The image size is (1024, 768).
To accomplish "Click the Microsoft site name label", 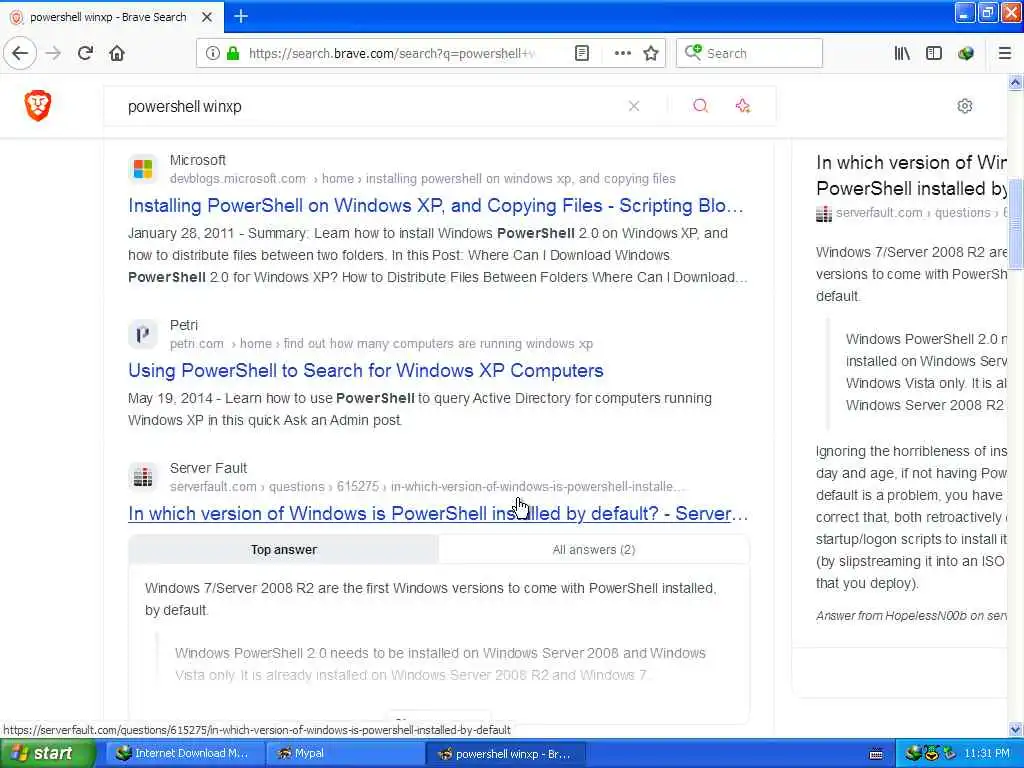I will (x=198, y=160).
